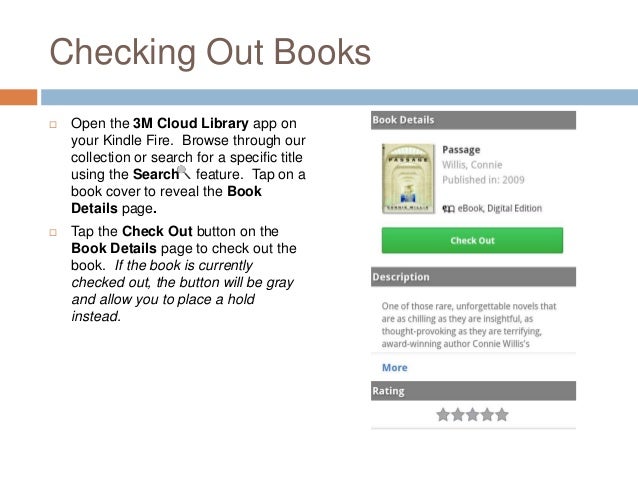Click the orange accent block
Image resolution: width=638 pixels, height=479 pixels.
click(18, 97)
